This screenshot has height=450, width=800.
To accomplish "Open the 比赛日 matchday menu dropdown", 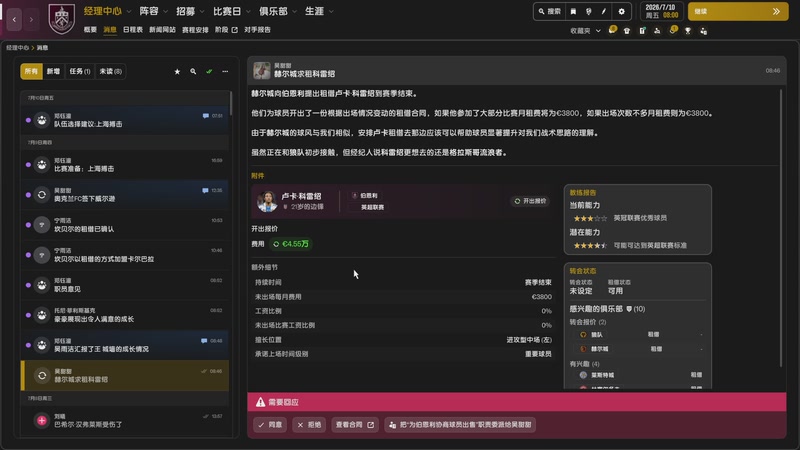I will pyautogui.click(x=232, y=11).
